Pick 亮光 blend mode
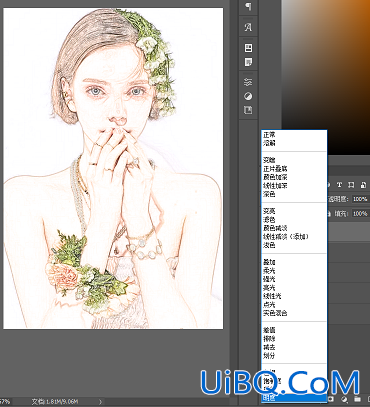Screen dimensions: 370x407 pyautogui.click(x=269, y=288)
